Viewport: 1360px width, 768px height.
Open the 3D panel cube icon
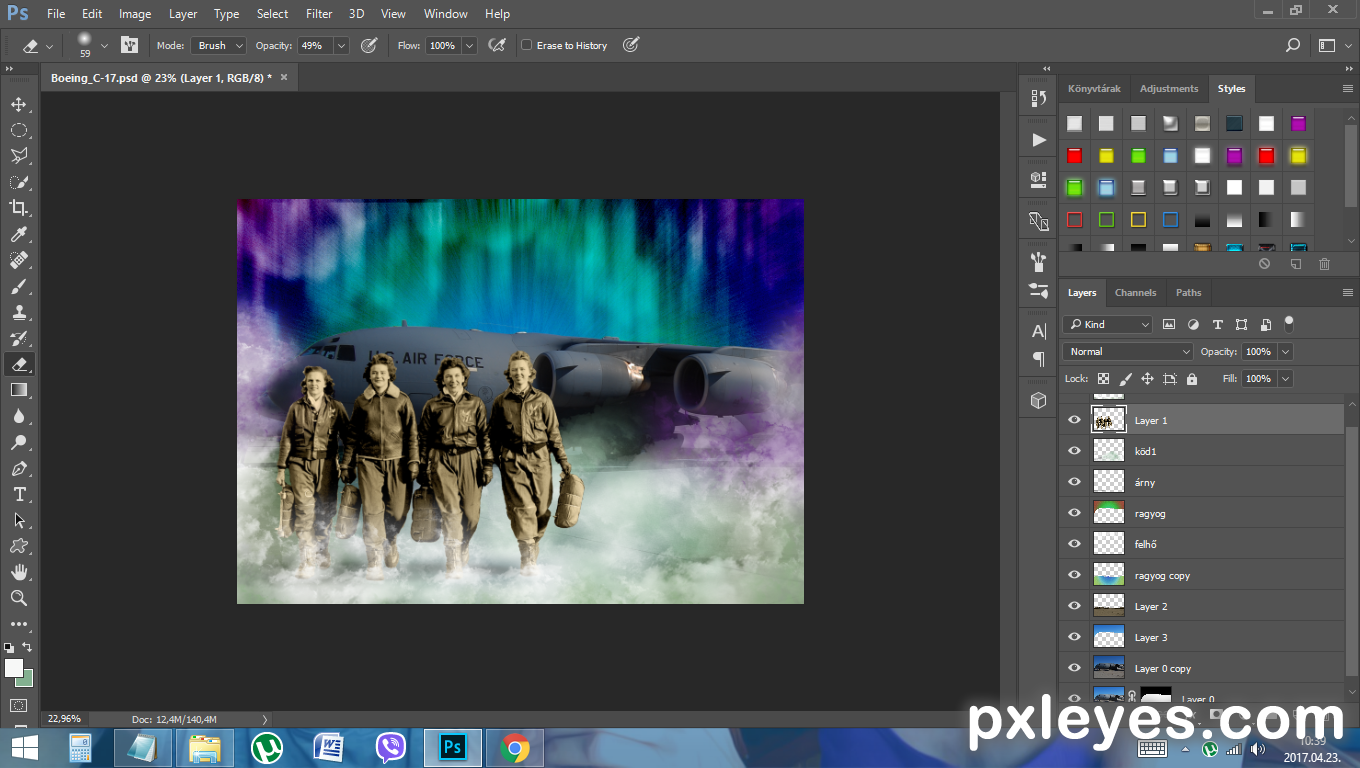(x=1038, y=400)
